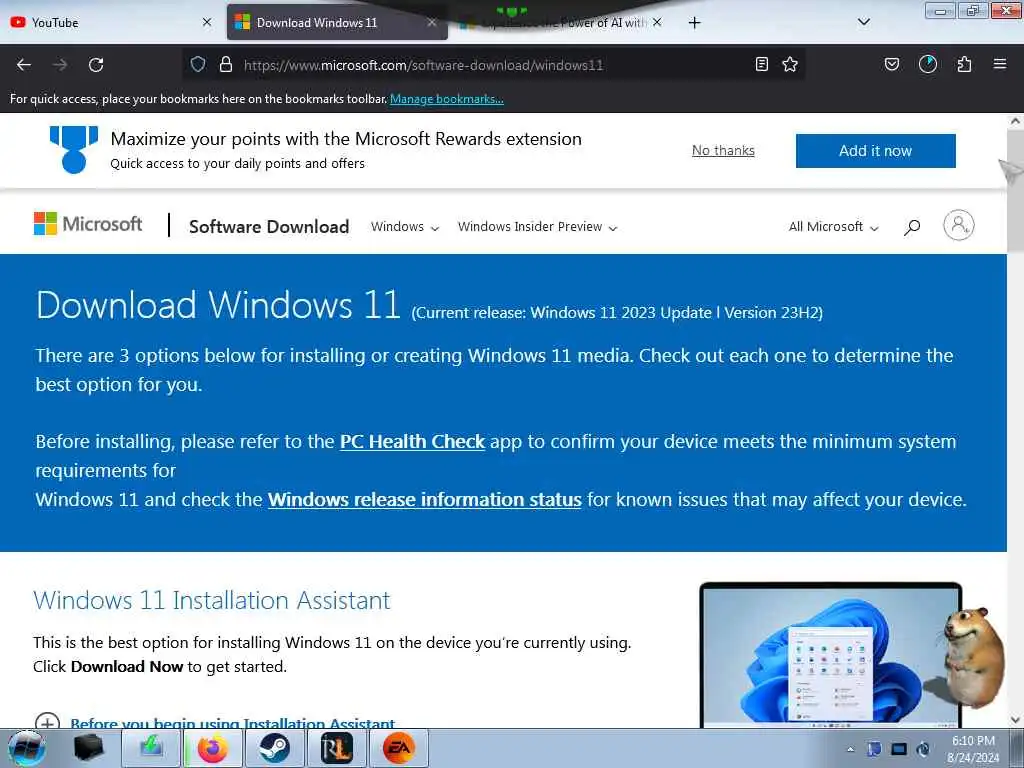Click the volume speaker tray icon
Screen dimensions: 1024x768
point(923,749)
